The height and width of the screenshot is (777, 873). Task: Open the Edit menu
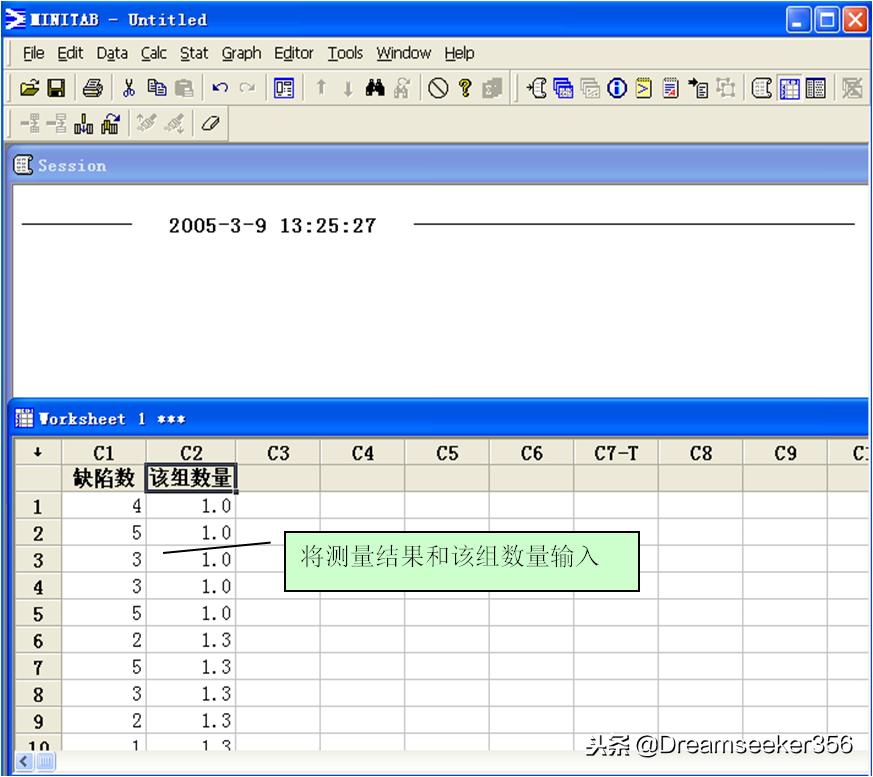[70, 53]
